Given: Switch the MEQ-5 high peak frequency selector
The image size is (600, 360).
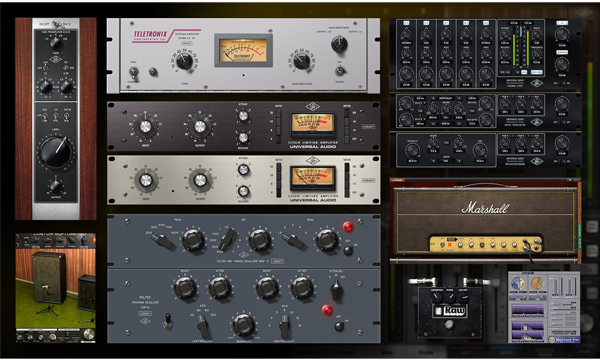Looking at the screenshot, I should [294, 241].
